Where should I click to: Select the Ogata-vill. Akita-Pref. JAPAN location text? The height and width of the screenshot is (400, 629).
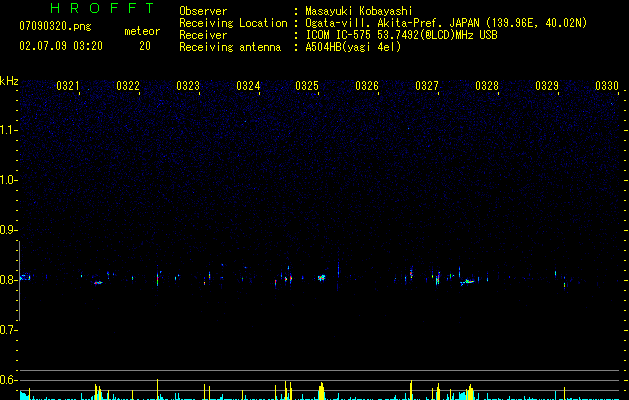(446, 23)
